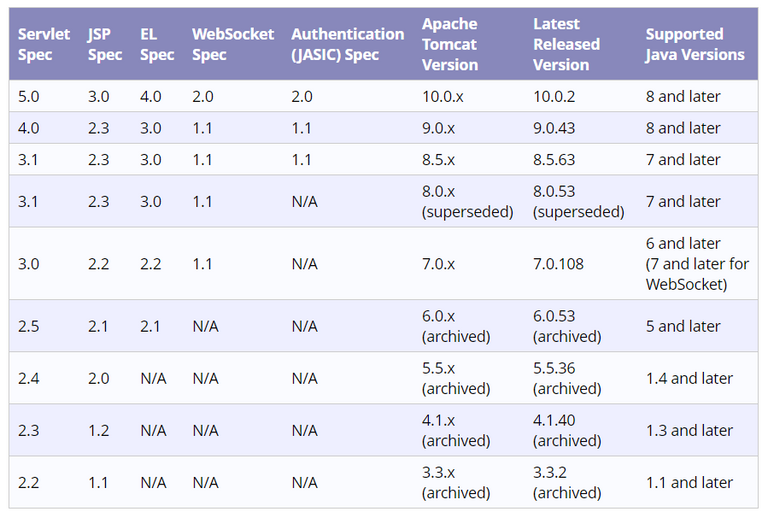Click the JSP Spec column header
Viewport: 768px width, 519px height.
pyautogui.click(x=105, y=44)
